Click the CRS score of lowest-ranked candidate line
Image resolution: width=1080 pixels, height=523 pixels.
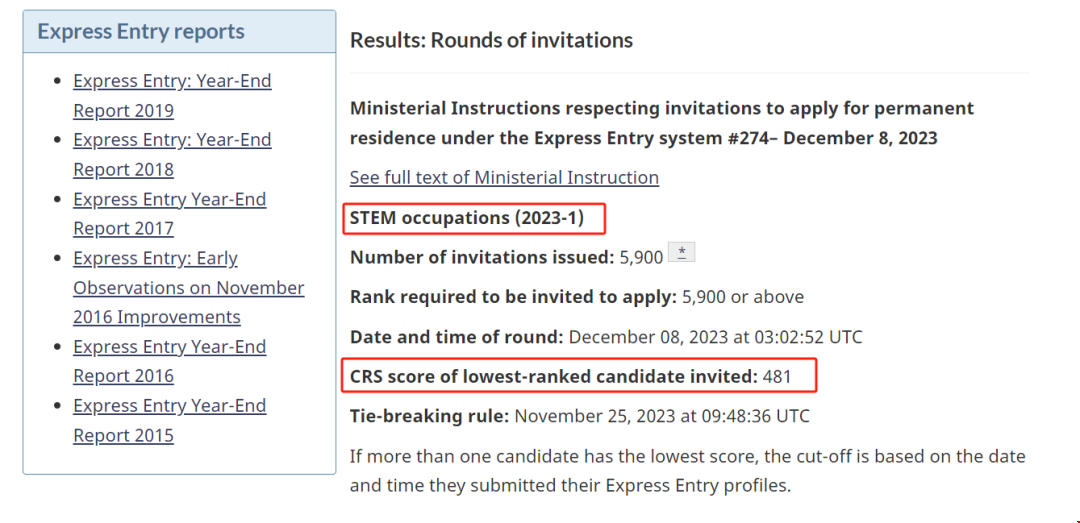coord(553,376)
